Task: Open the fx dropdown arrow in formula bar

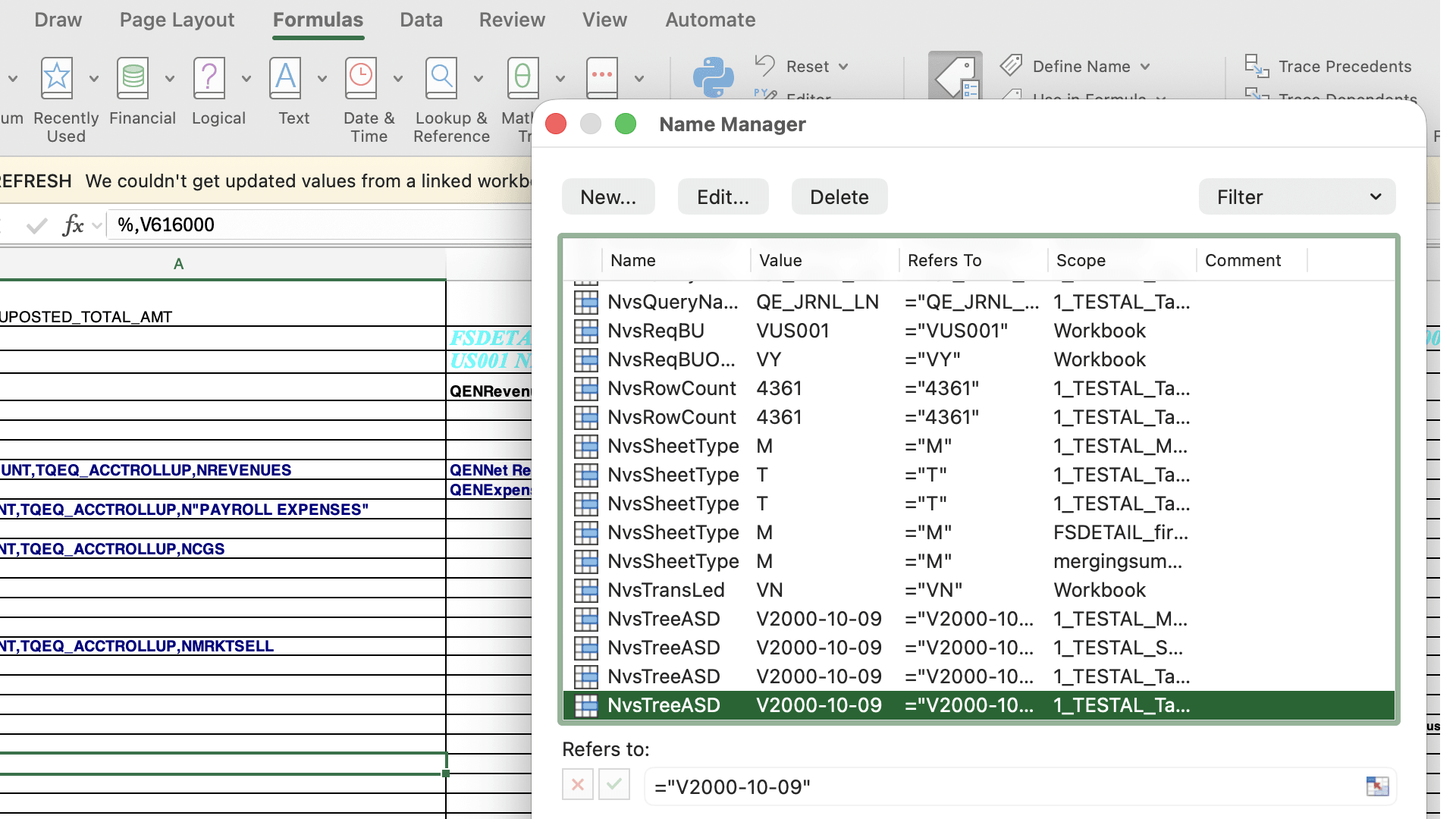Action: (x=96, y=225)
